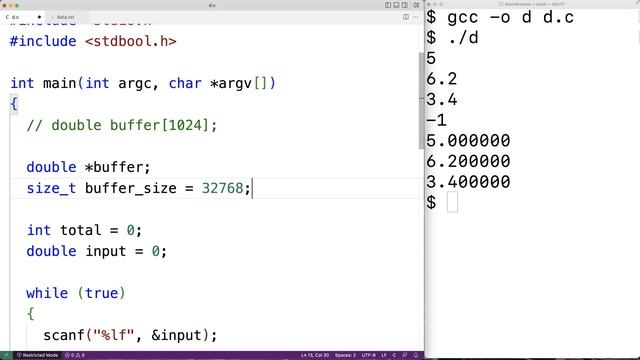Image resolution: width=640 pixels, height=360 pixels.
Task: Click output 3.400000 in terminal
Action: coord(468,182)
